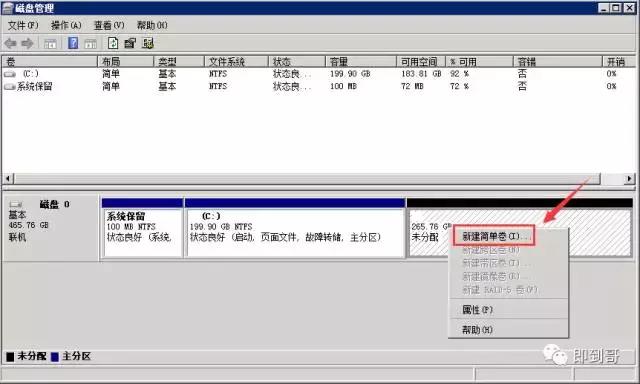Screen dimensions: 640x384
Task: Close the Disk Management window
Action: coord(629,8)
